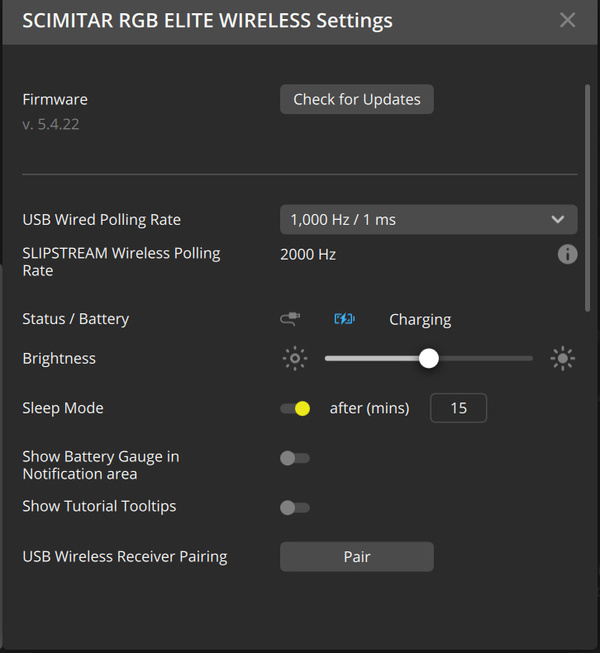Click the blue battery charging icon
The image size is (600, 653).
coord(344,319)
